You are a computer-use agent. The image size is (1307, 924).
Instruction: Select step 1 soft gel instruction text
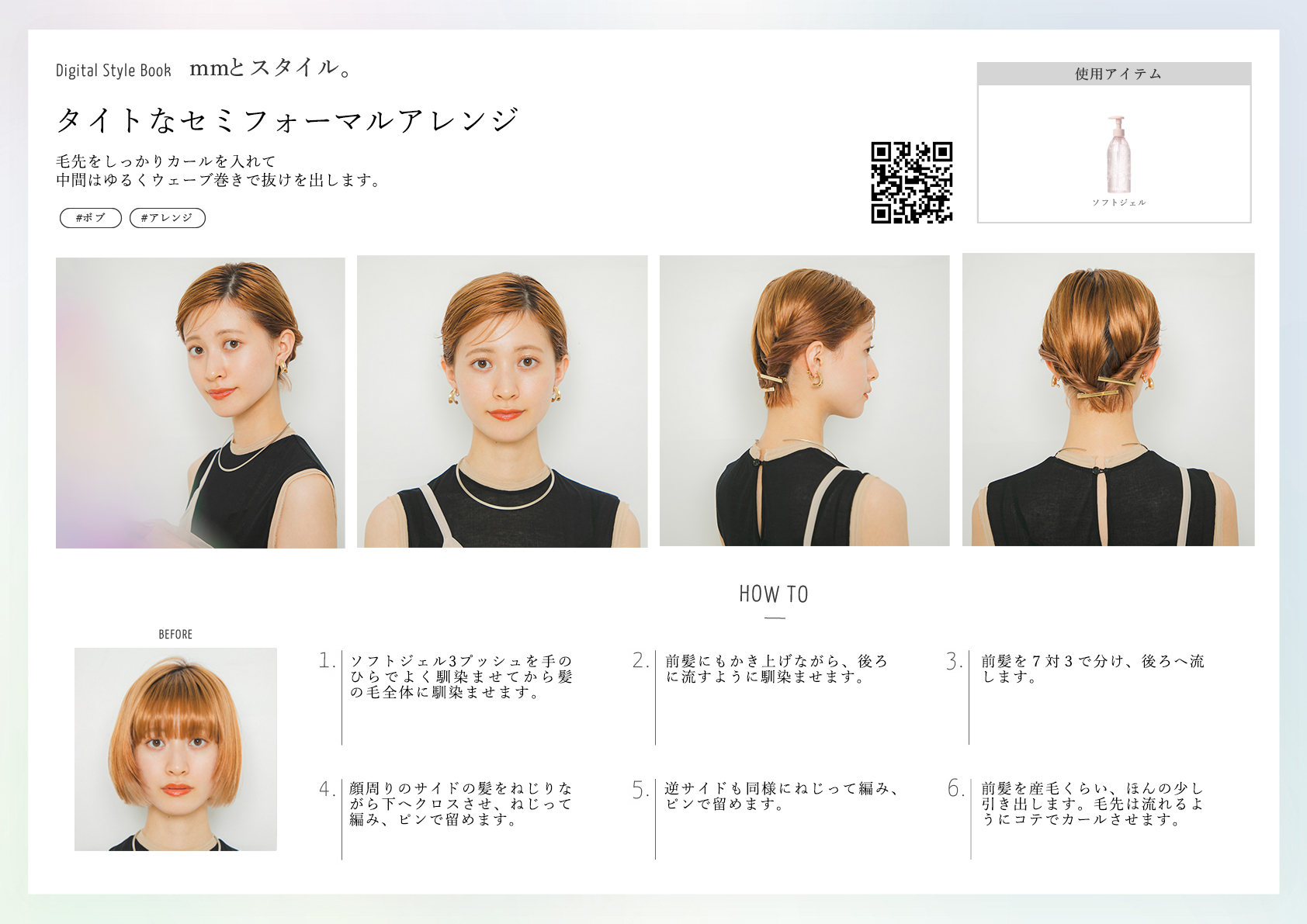tap(461, 677)
